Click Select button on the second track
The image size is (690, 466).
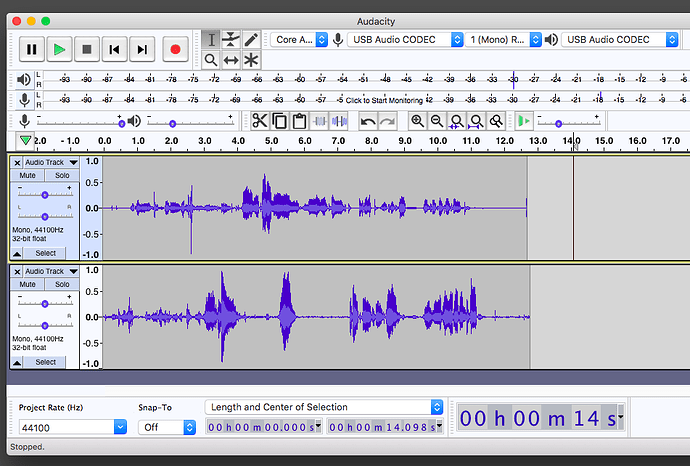click(45, 362)
